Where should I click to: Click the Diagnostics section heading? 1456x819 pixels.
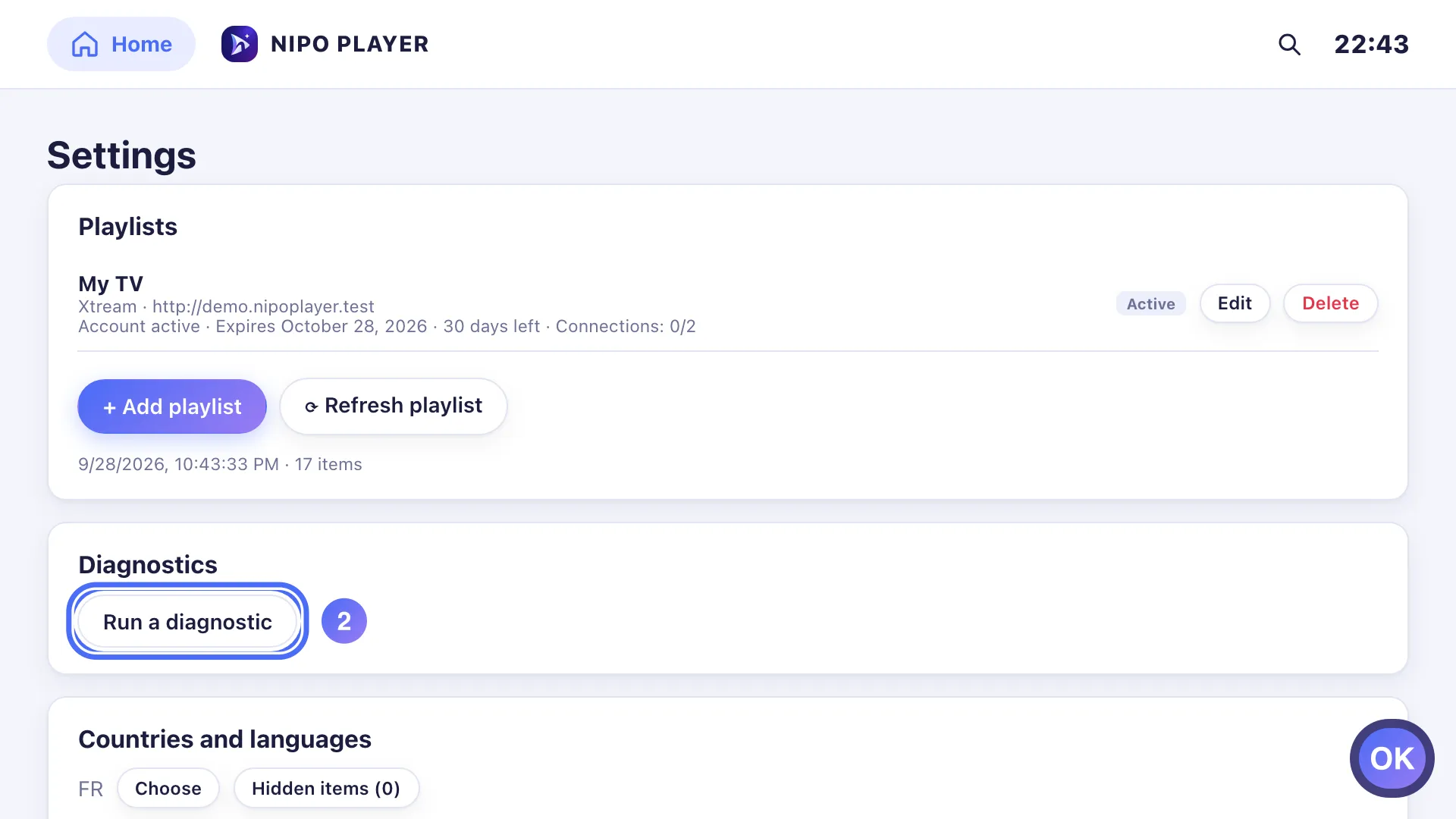(x=148, y=565)
